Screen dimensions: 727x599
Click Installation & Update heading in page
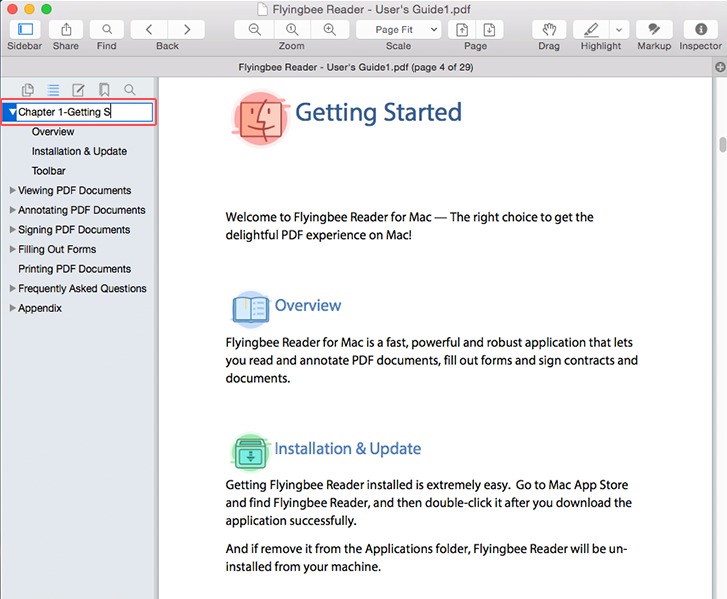(x=348, y=449)
